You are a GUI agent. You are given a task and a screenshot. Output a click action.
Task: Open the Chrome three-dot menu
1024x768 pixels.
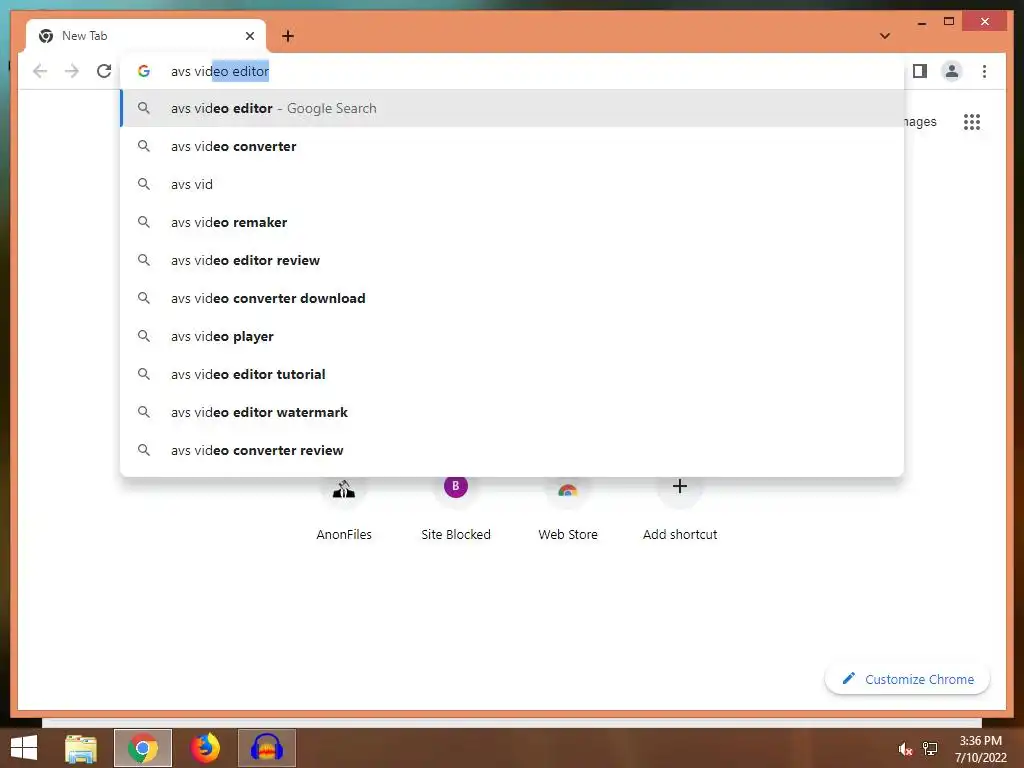[984, 71]
